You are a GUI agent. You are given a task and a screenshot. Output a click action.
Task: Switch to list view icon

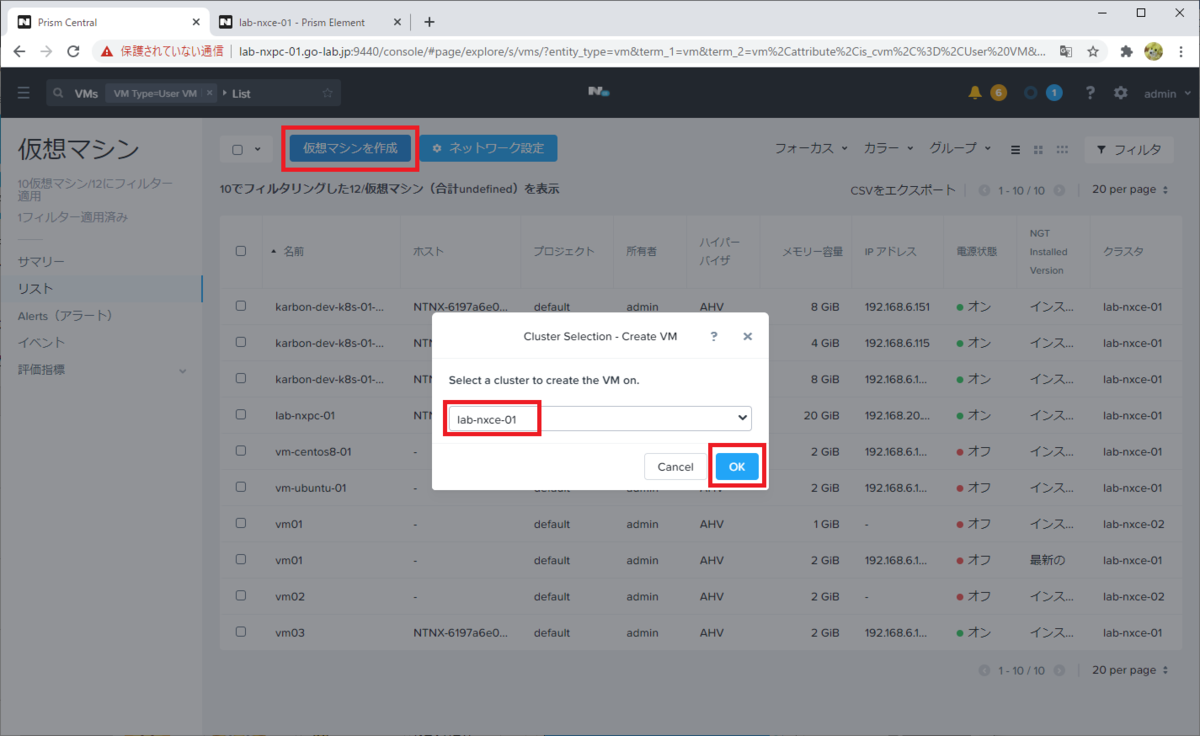click(x=1015, y=149)
